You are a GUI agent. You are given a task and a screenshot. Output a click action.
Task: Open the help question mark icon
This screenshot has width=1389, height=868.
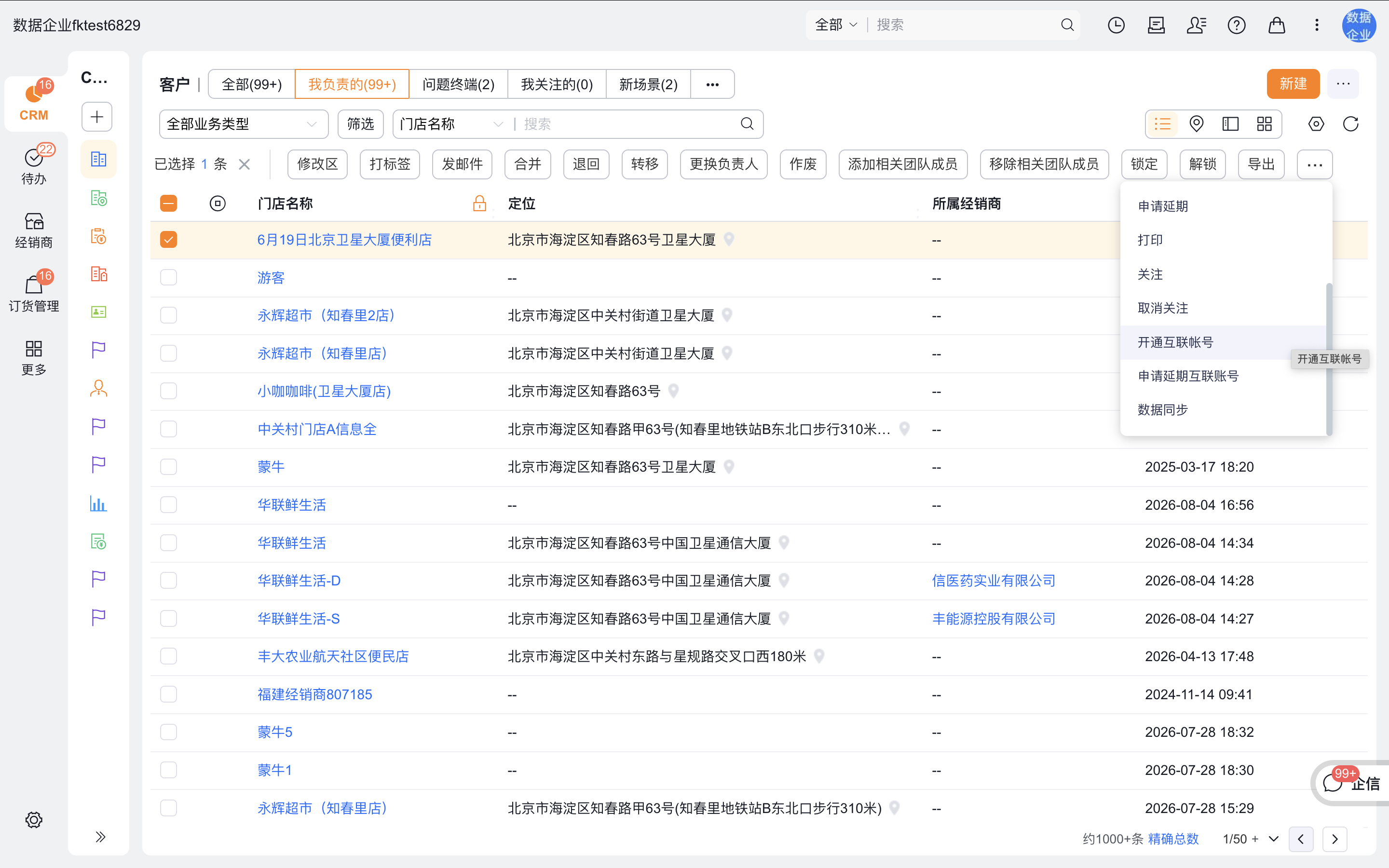click(1236, 25)
